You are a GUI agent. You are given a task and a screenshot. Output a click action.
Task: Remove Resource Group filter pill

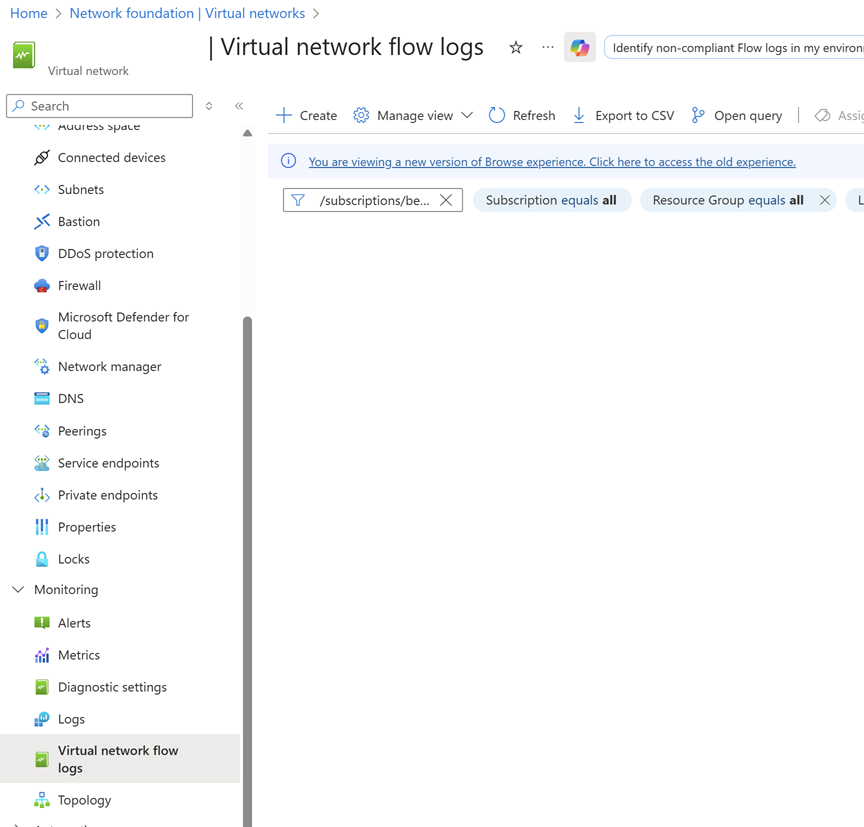pyautogui.click(x=824, y=200)
